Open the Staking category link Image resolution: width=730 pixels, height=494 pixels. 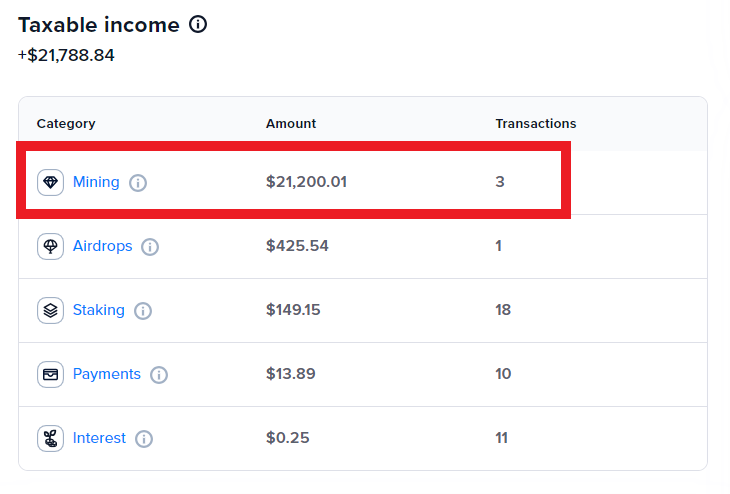(x=99, y=310)
